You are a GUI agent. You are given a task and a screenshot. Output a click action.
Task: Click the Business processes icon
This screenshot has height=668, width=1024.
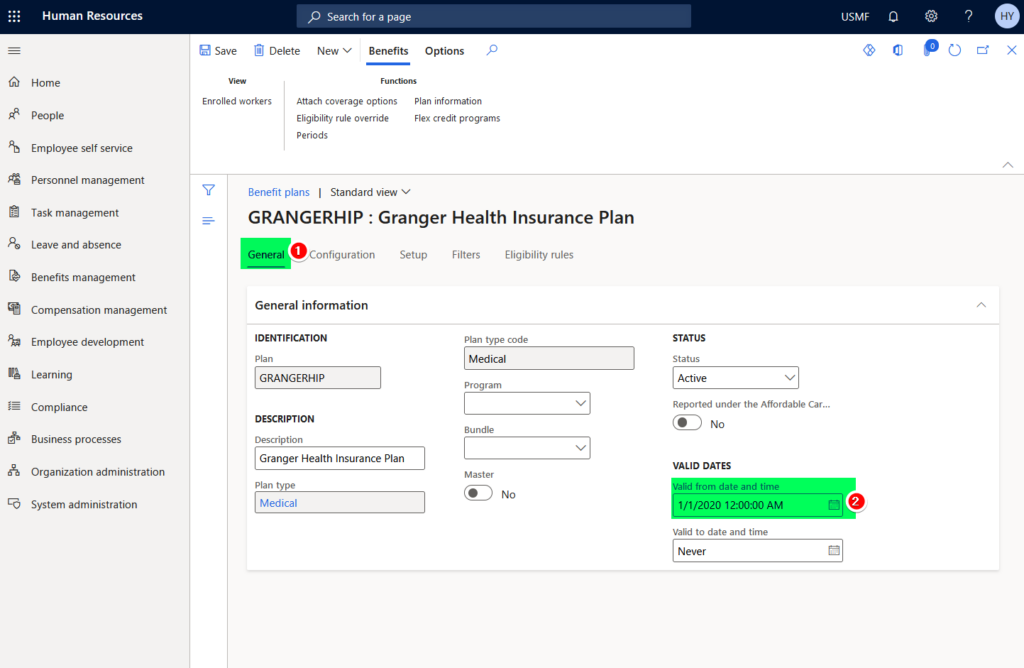(x=14, y=438)
